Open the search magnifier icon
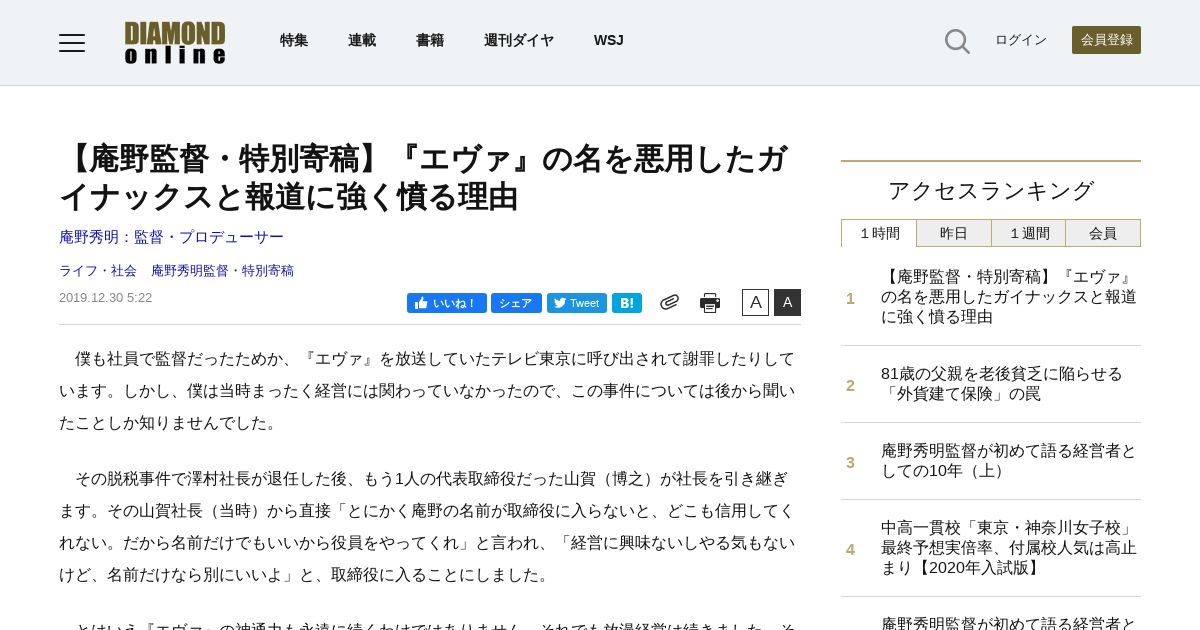The image size is (1200, 630). [957, 41]
